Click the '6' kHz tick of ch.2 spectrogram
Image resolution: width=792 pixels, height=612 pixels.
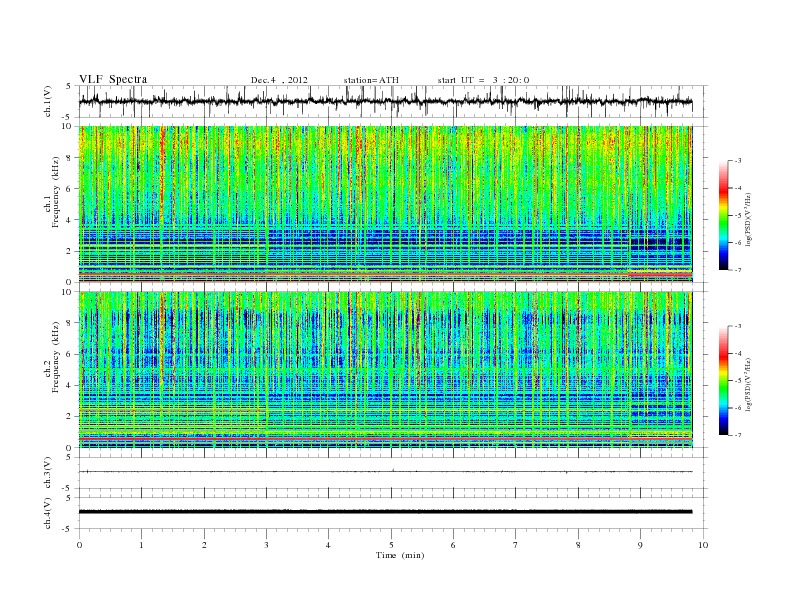[70, 354]
